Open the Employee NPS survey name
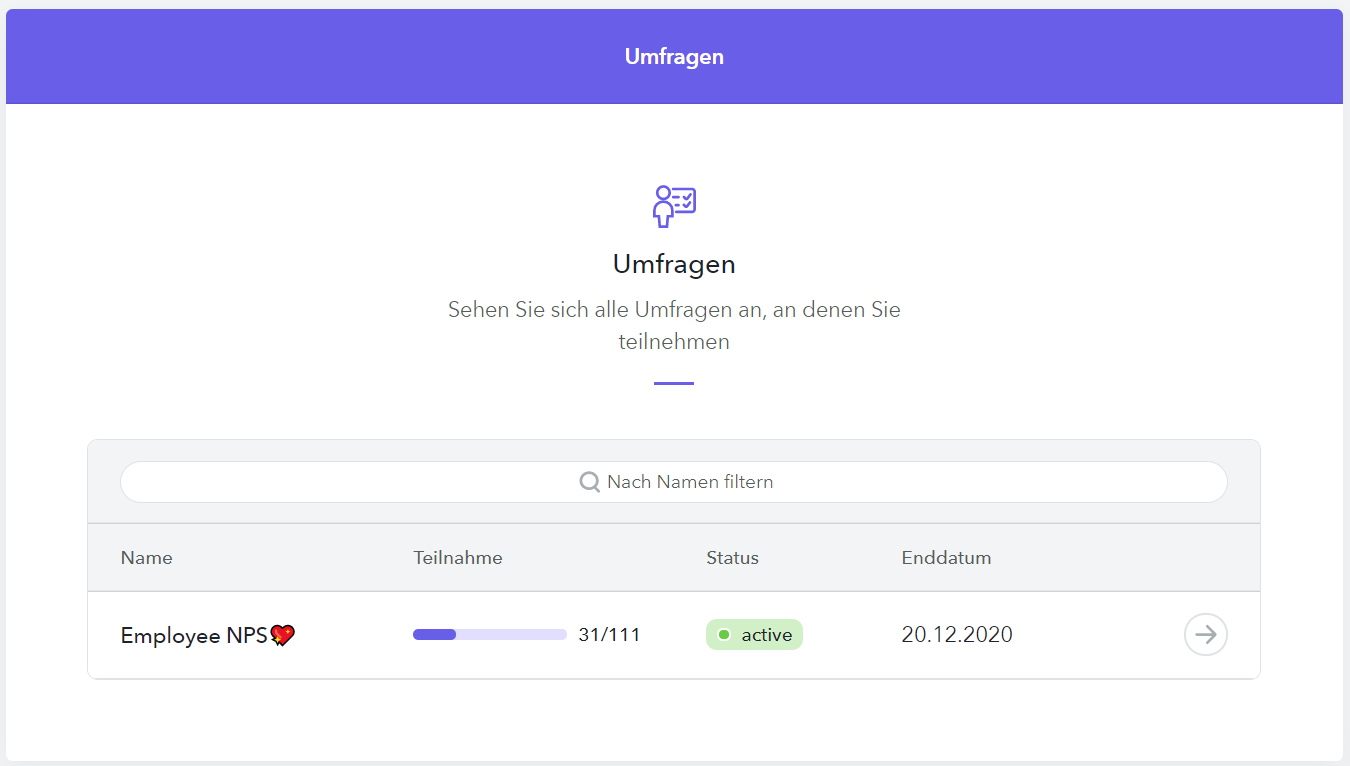Viewport: 1350px width, 766px height. (x=194, y=635)
